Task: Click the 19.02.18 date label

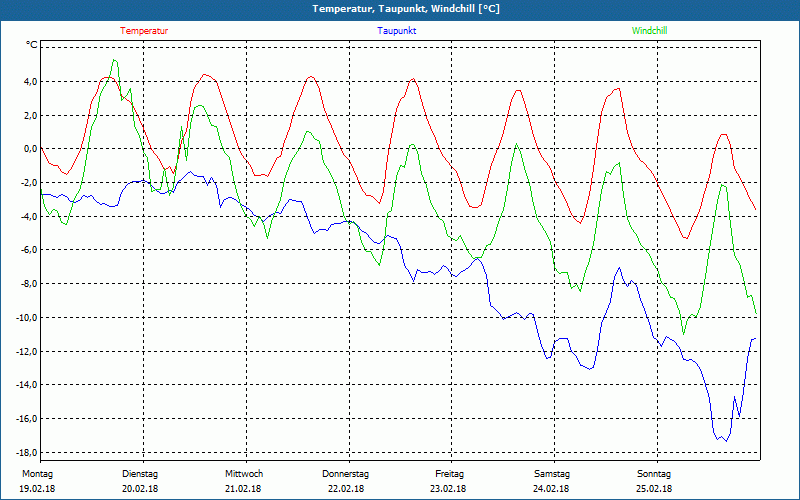Action: (37, 489)
